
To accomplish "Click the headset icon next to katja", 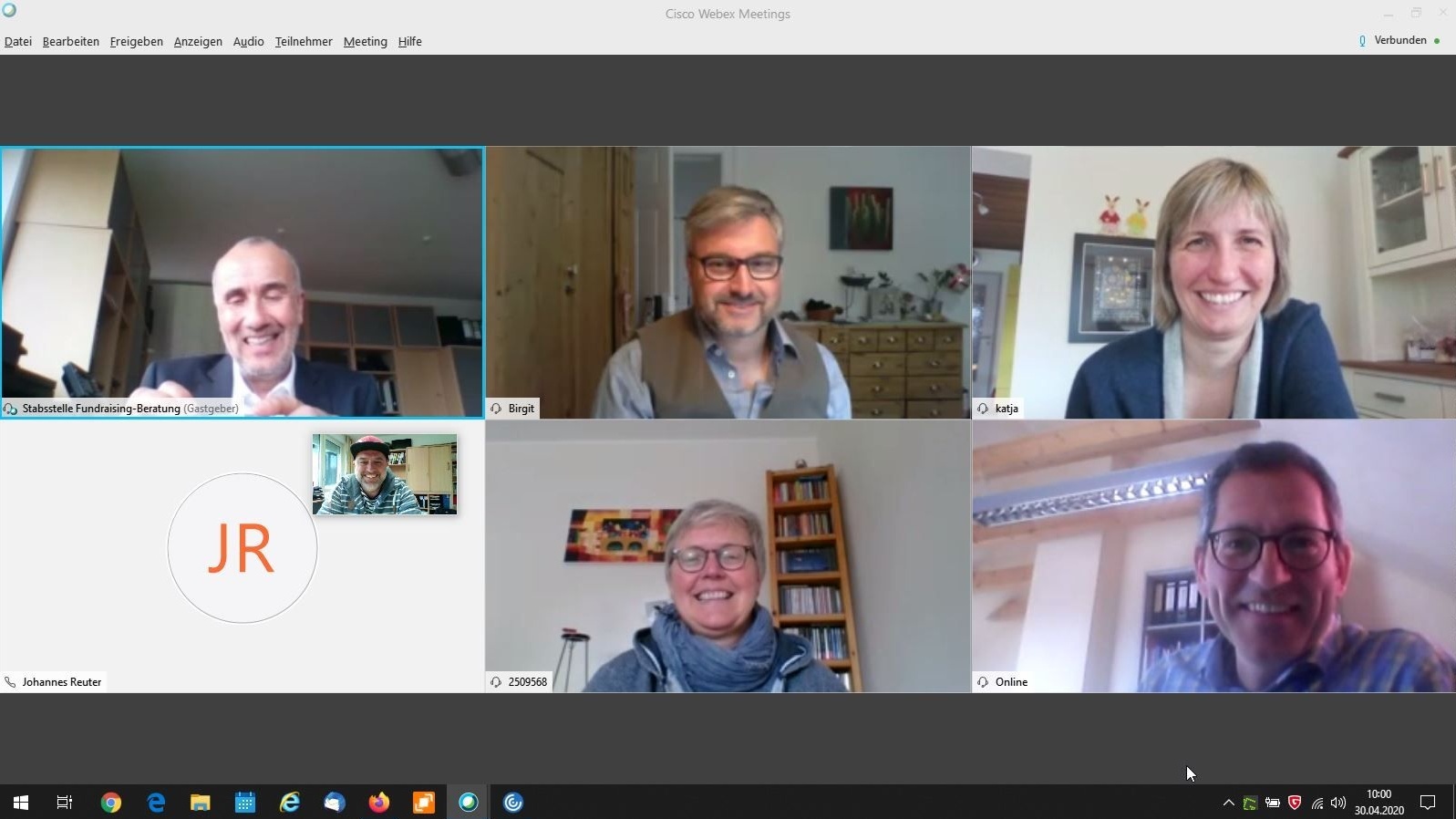I will coord(983,409).
